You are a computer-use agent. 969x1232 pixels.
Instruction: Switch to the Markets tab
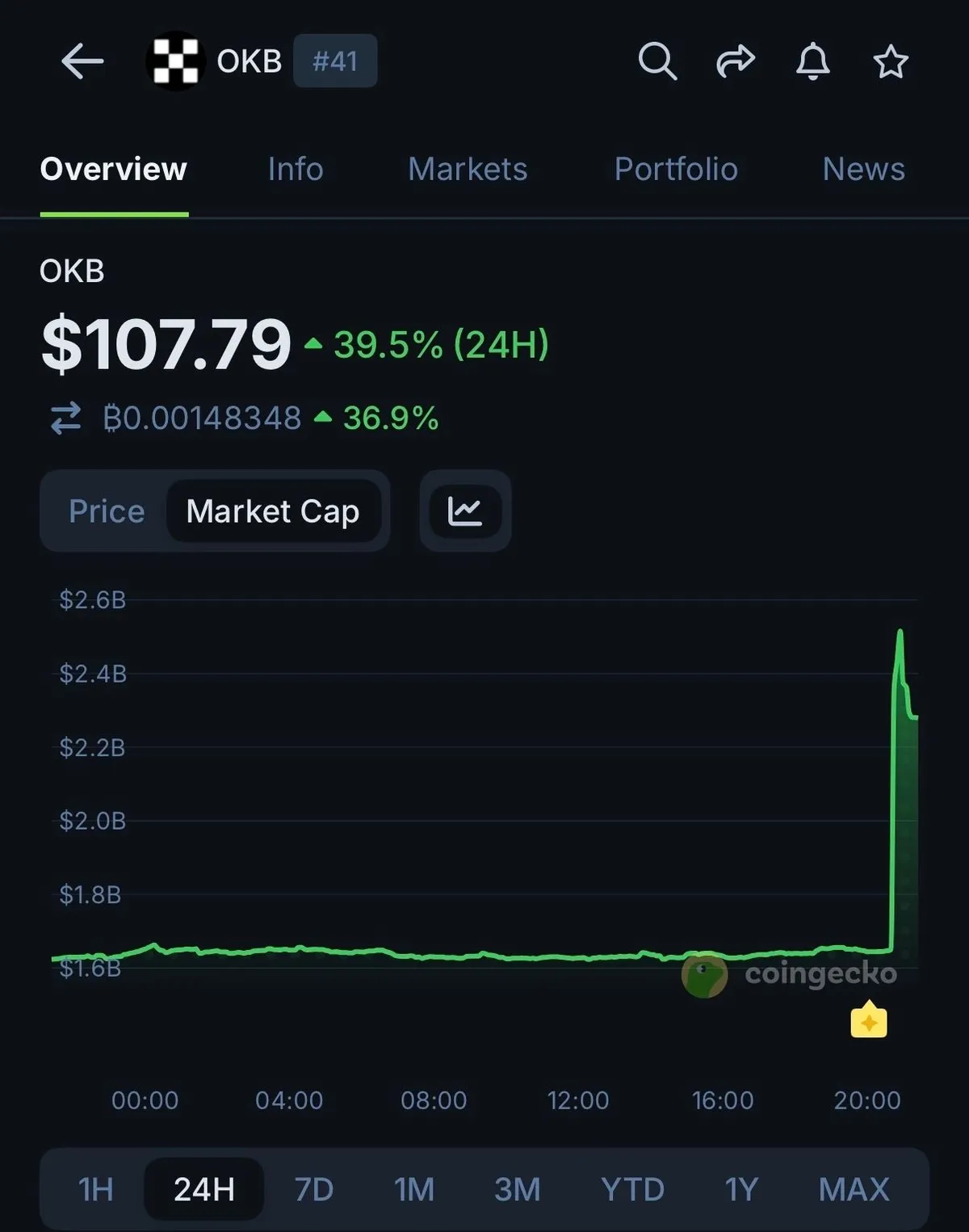[468, 170]
